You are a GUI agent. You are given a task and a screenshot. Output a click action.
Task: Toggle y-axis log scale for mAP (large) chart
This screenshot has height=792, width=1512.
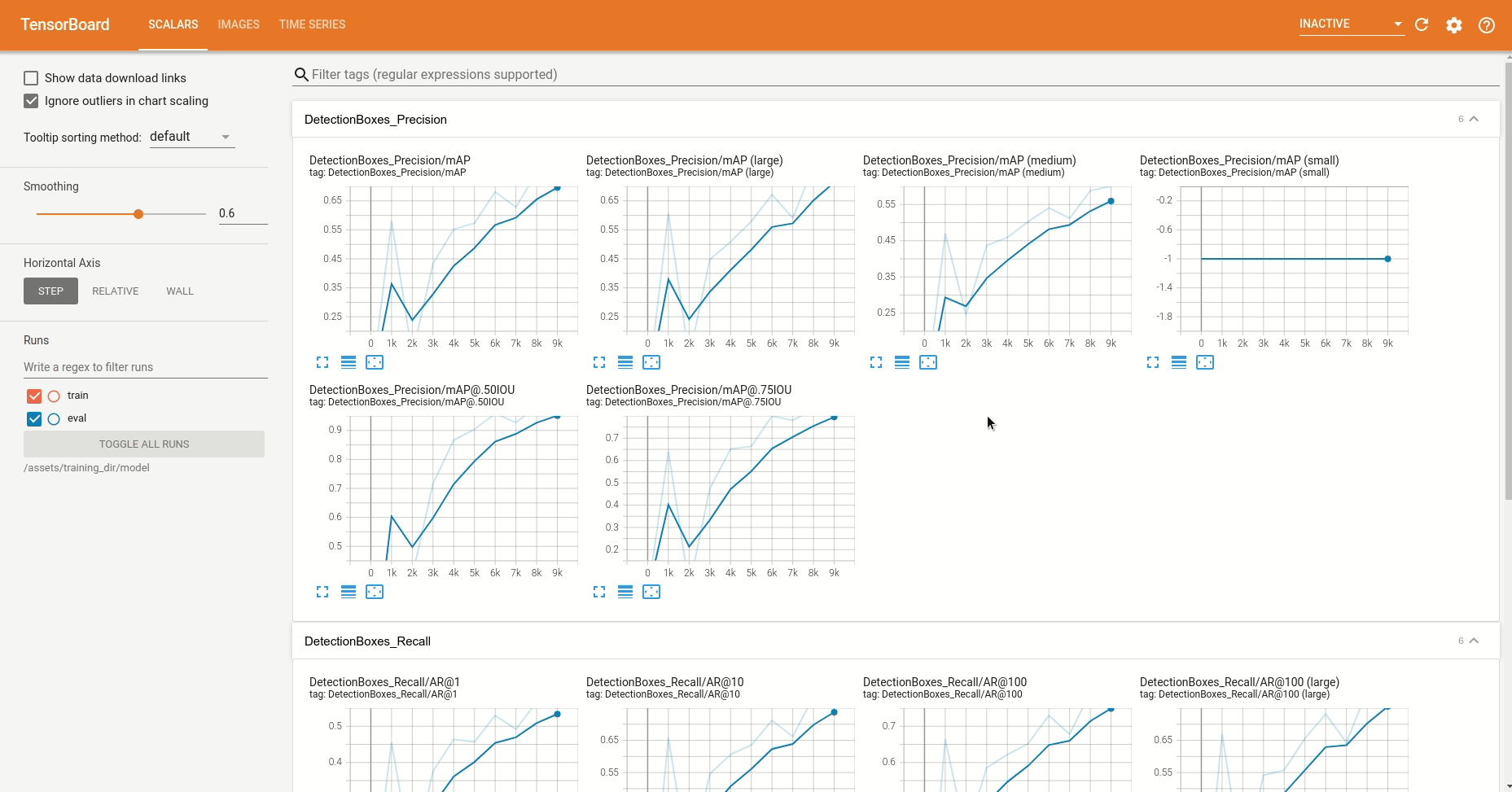pyautogui.click(x=625, y=362)
